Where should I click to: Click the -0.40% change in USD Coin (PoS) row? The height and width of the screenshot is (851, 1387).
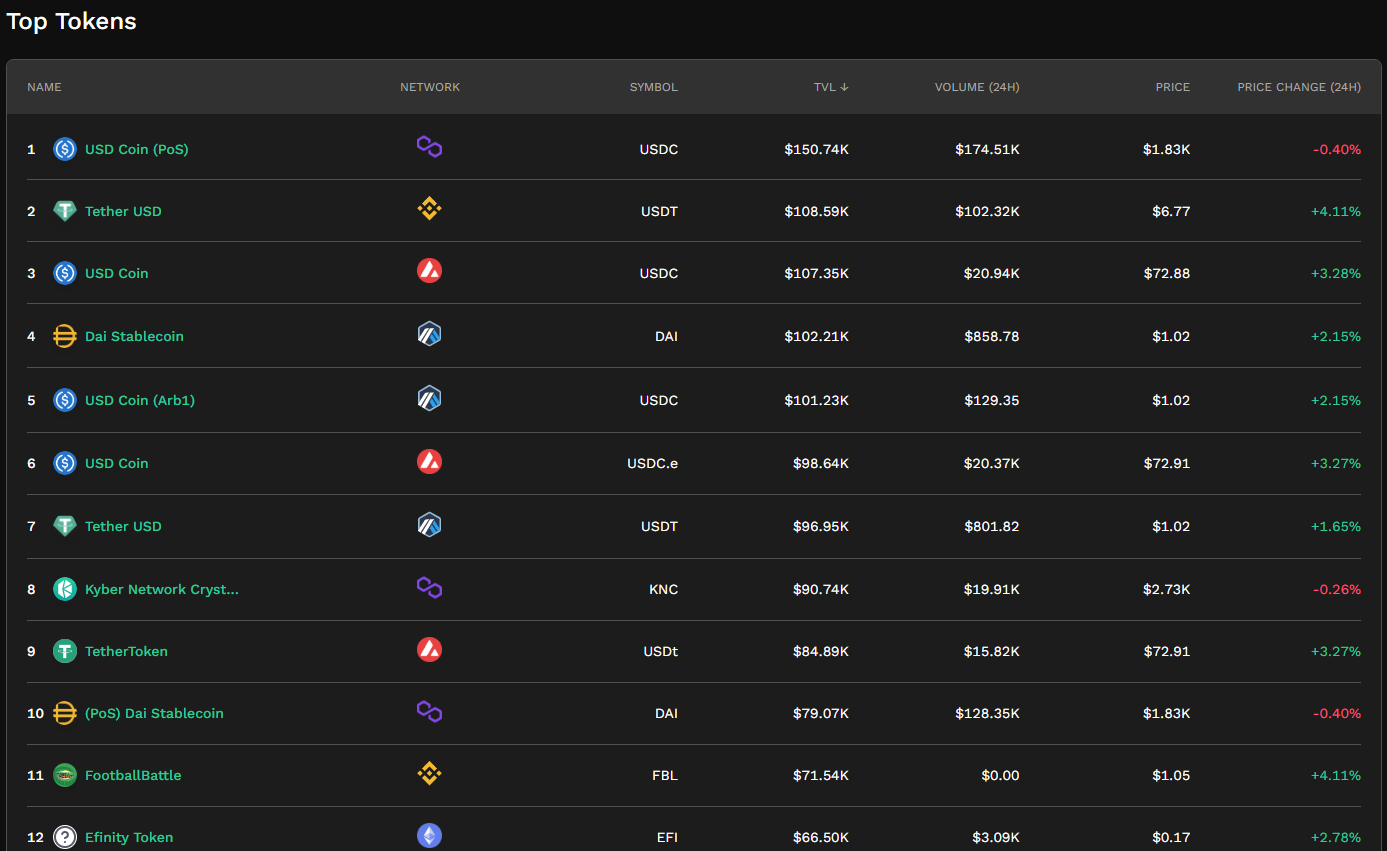point(1337,149)
